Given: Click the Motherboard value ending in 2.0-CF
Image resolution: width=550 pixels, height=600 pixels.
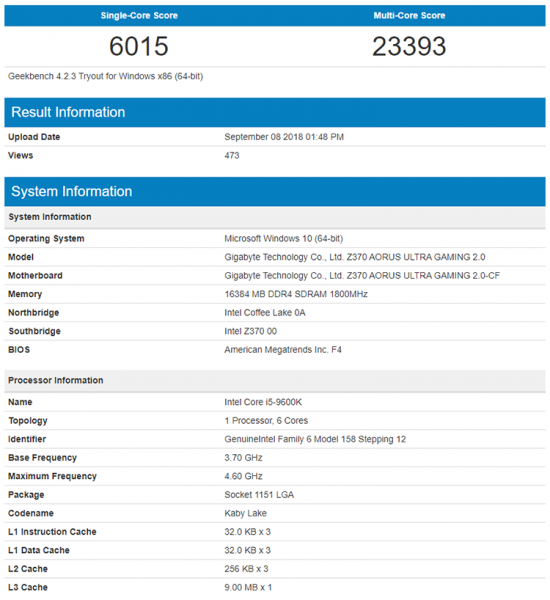Looking at the screenshot, I should pos(362,276).
